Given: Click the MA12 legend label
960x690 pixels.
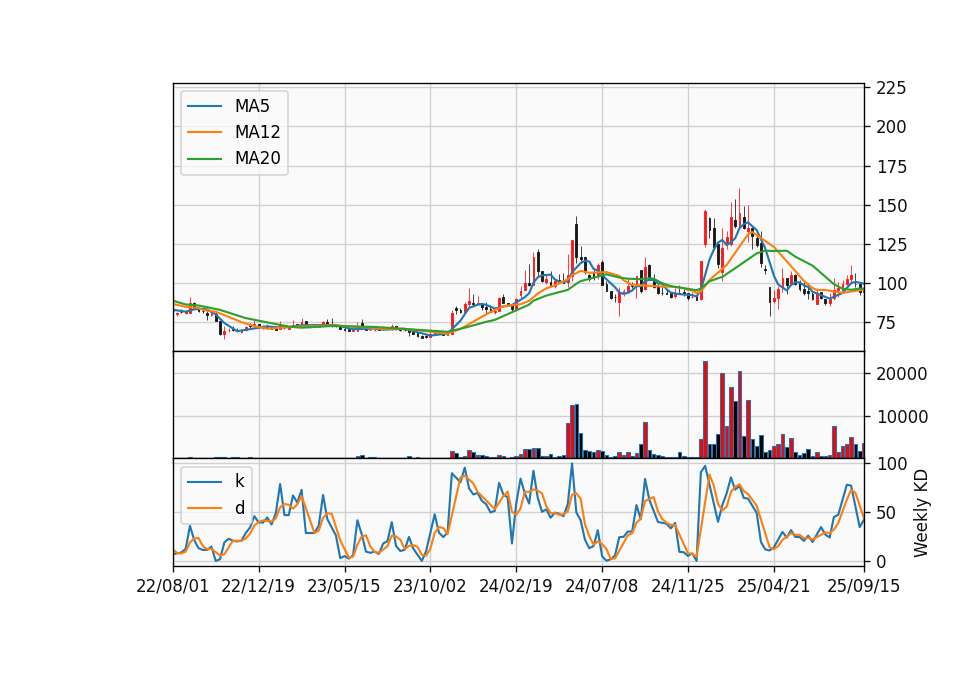Looking at the screenshot, I should point(257,132).
